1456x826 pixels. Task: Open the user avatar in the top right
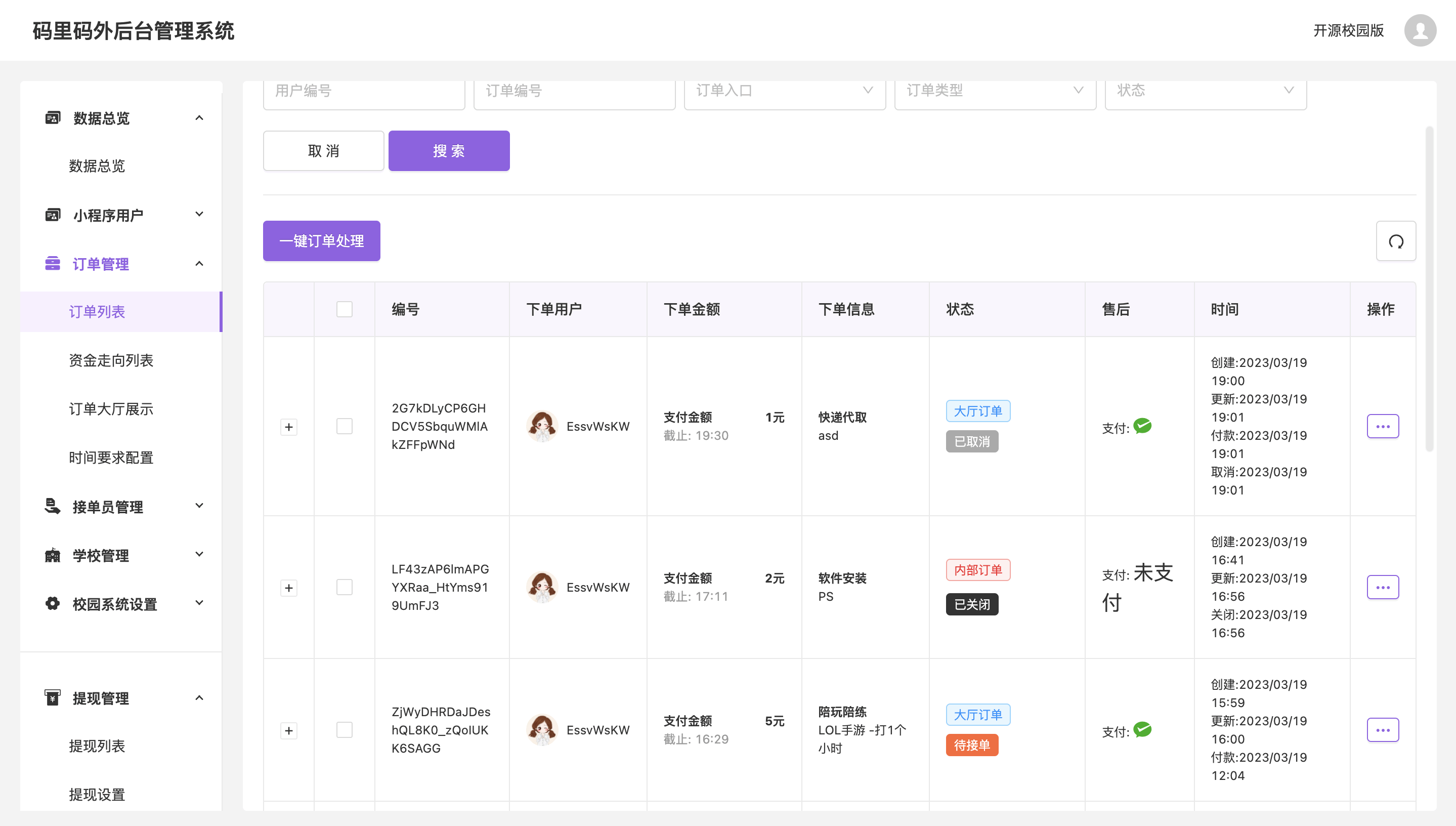[1420, 30]
